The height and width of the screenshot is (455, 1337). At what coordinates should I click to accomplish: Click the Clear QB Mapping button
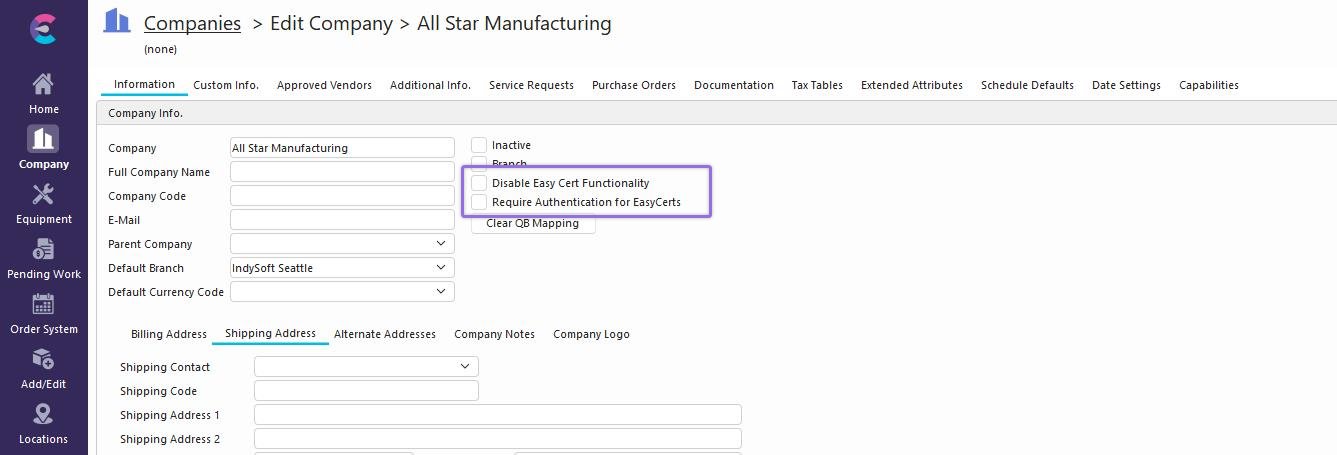[532, 224]
